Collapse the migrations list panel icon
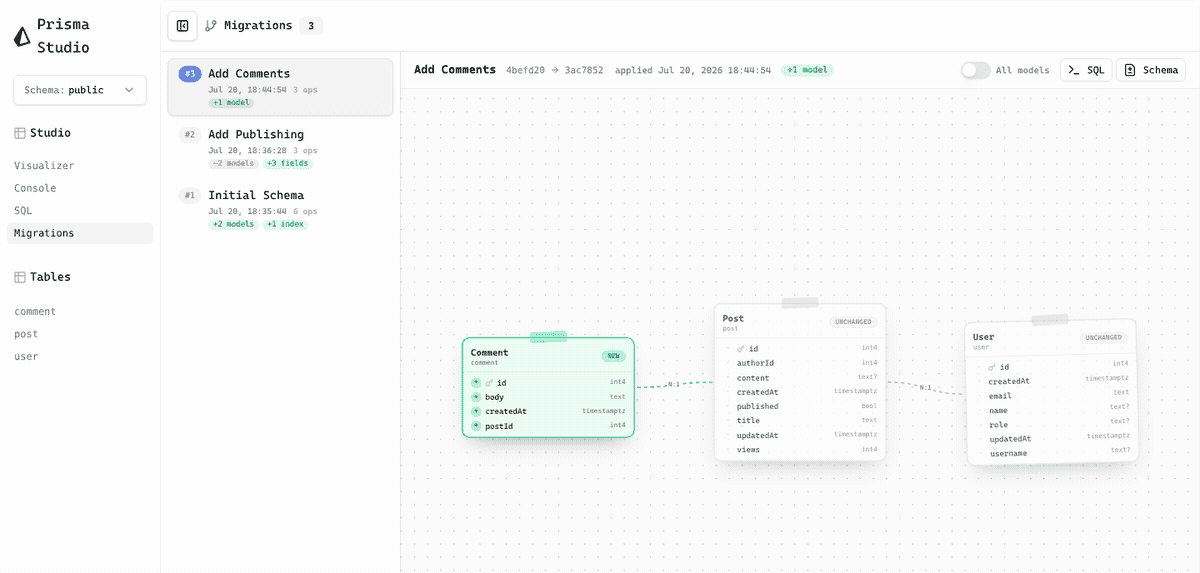 point(182,26)
